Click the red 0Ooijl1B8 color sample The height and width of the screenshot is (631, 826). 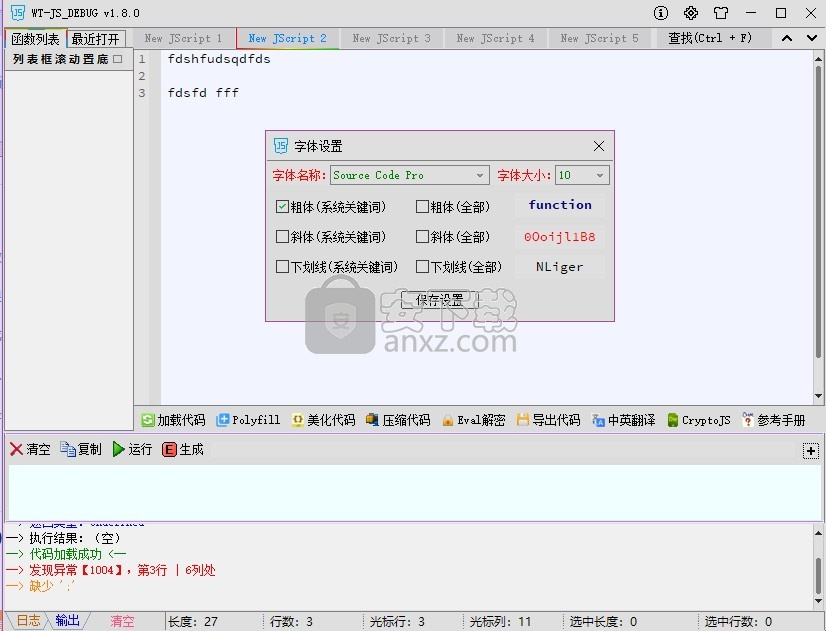pyautogui.click(x=560, y=236)
